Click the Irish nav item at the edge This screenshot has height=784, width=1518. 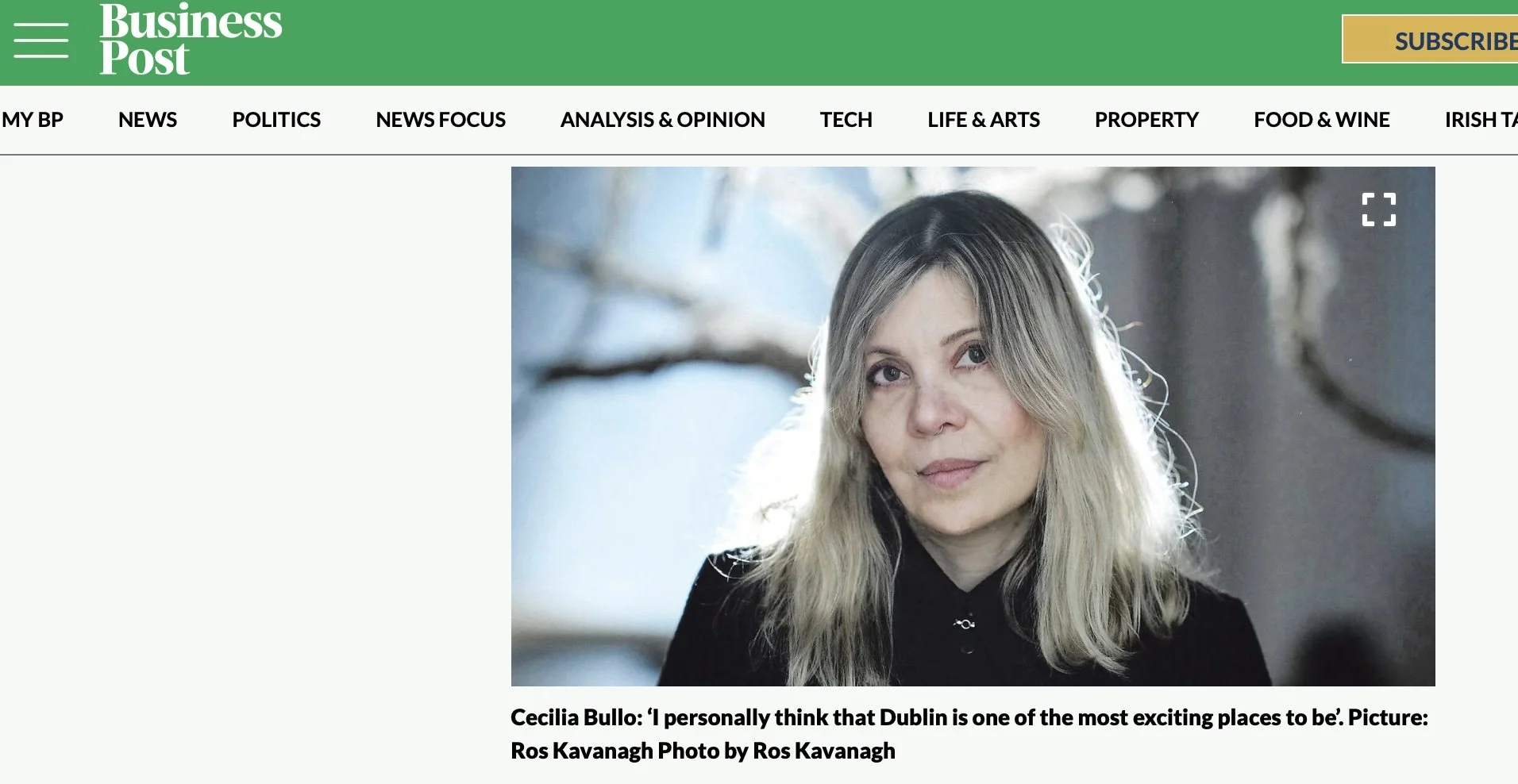(1481, 120)
